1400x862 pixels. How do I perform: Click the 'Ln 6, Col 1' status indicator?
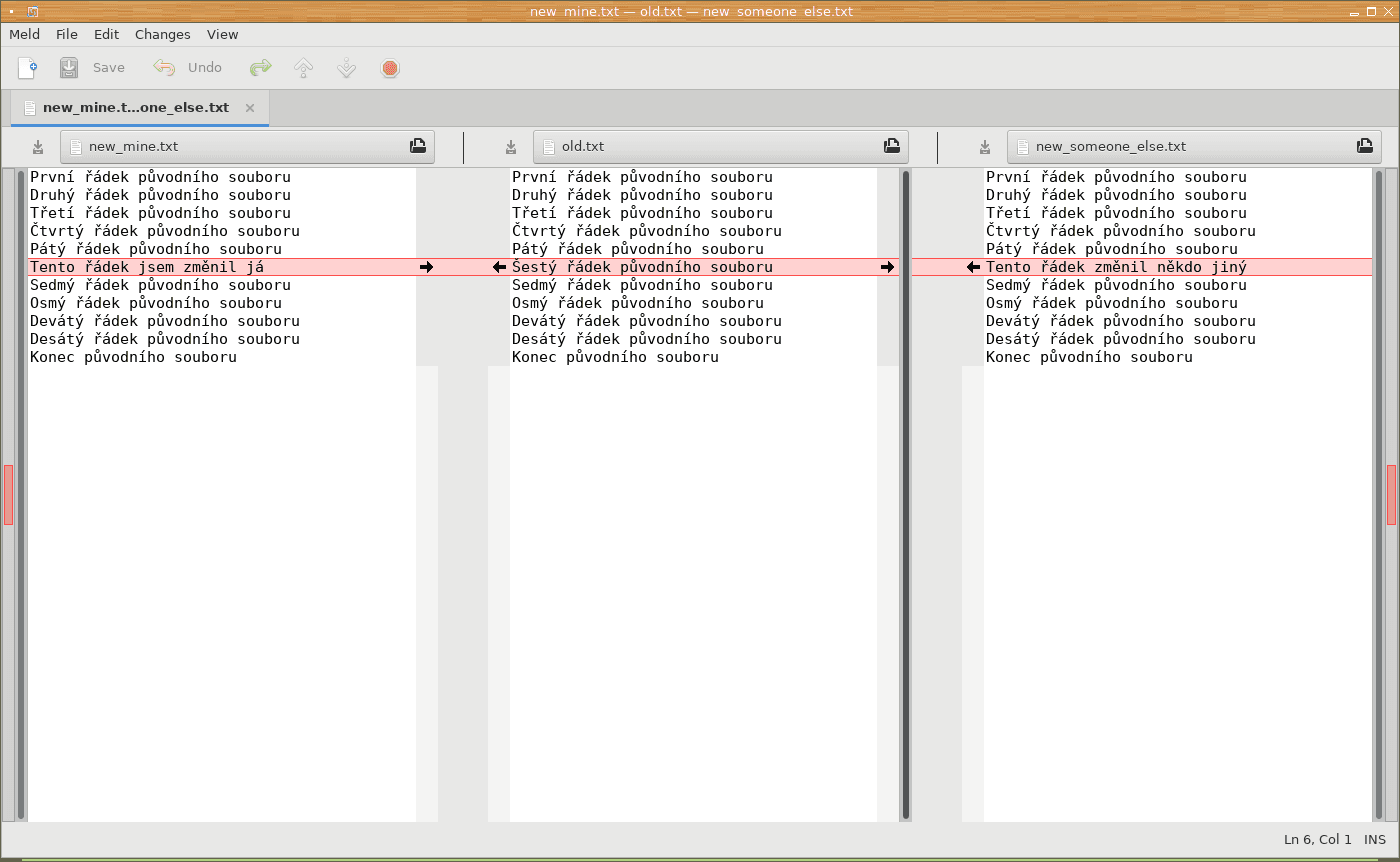click(x=1317, y=840)
